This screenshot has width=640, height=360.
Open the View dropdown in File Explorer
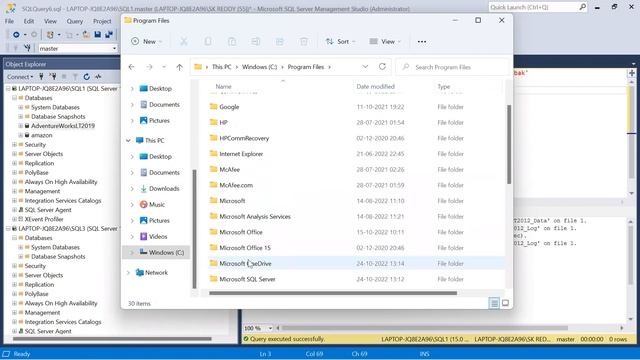click(385, 42)
